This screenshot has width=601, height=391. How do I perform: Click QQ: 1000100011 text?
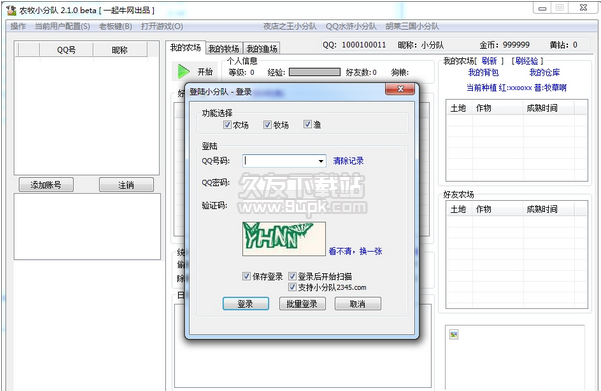tap(354, 45)
